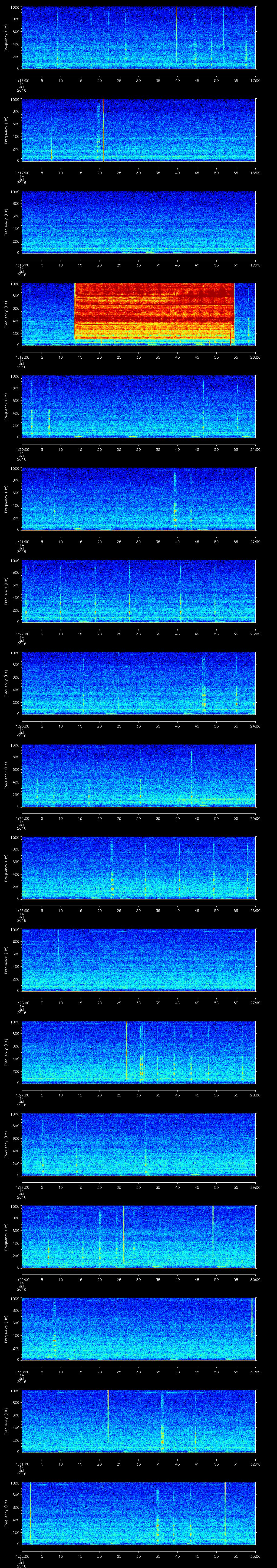The width and height of the screenshot is (277, 1568).
Task: Click the 28:00 end time label
Action: tap(255, 1095)
